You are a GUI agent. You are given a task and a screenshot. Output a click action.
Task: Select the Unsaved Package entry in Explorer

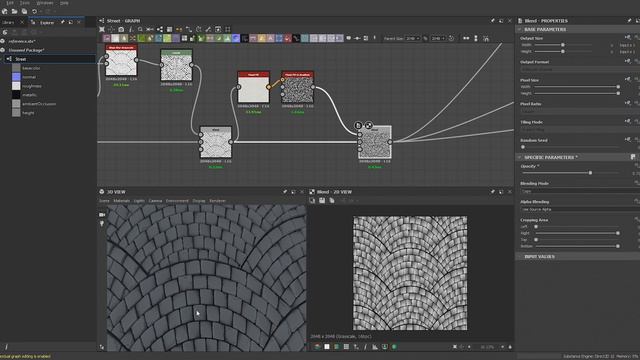click(27, 50)
